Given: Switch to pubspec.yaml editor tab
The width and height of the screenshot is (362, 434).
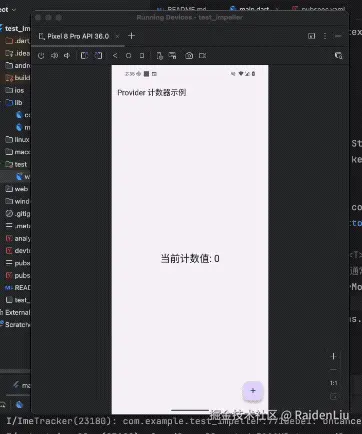Looking at the screenshot, I should coord(319,9).
